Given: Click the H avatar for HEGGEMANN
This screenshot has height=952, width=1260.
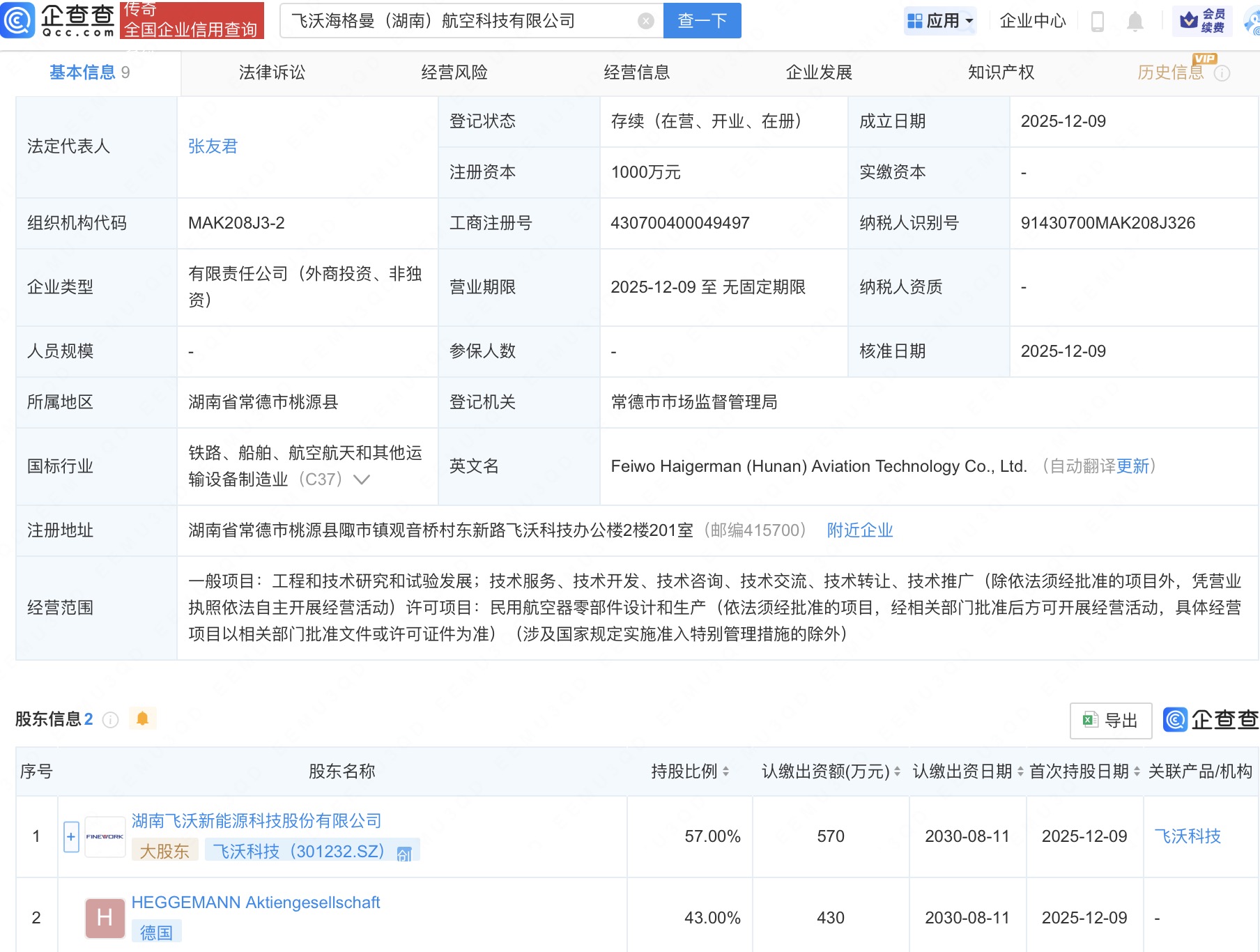Looking at the screenshot, I should click(105, 918).
